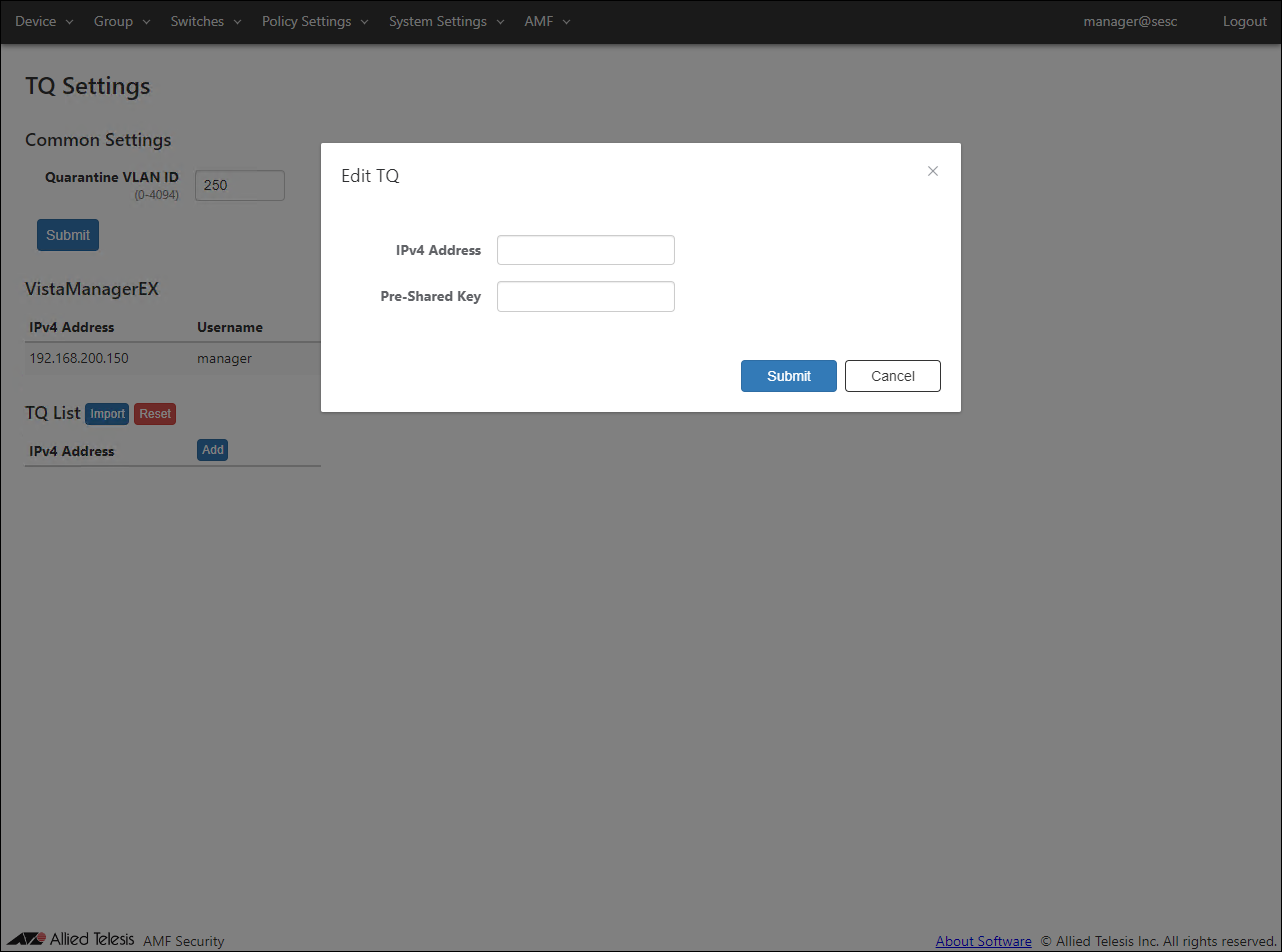Viewport: 1282px width, 952px height.
Task: Cancel the Edit TQ dialog
Action: coord(892,376)
